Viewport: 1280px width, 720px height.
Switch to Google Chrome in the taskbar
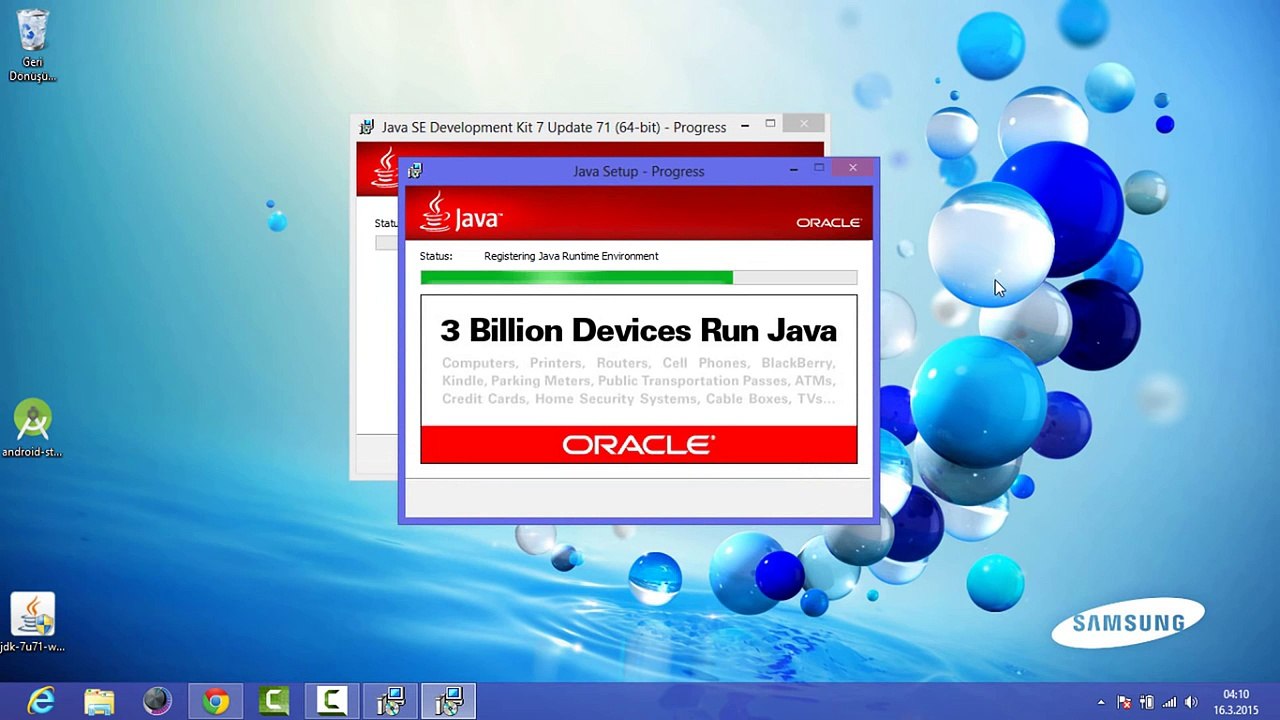(215, 701)
